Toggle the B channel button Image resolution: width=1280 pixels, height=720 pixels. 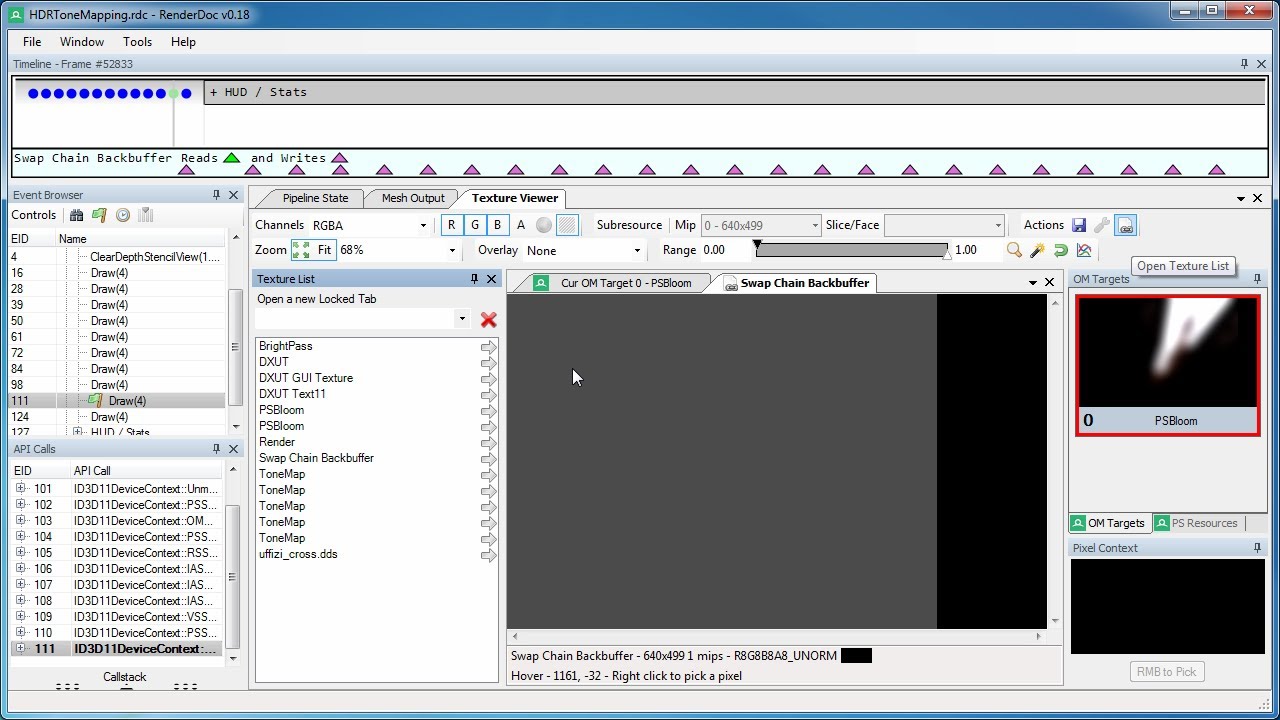point(497,225)
